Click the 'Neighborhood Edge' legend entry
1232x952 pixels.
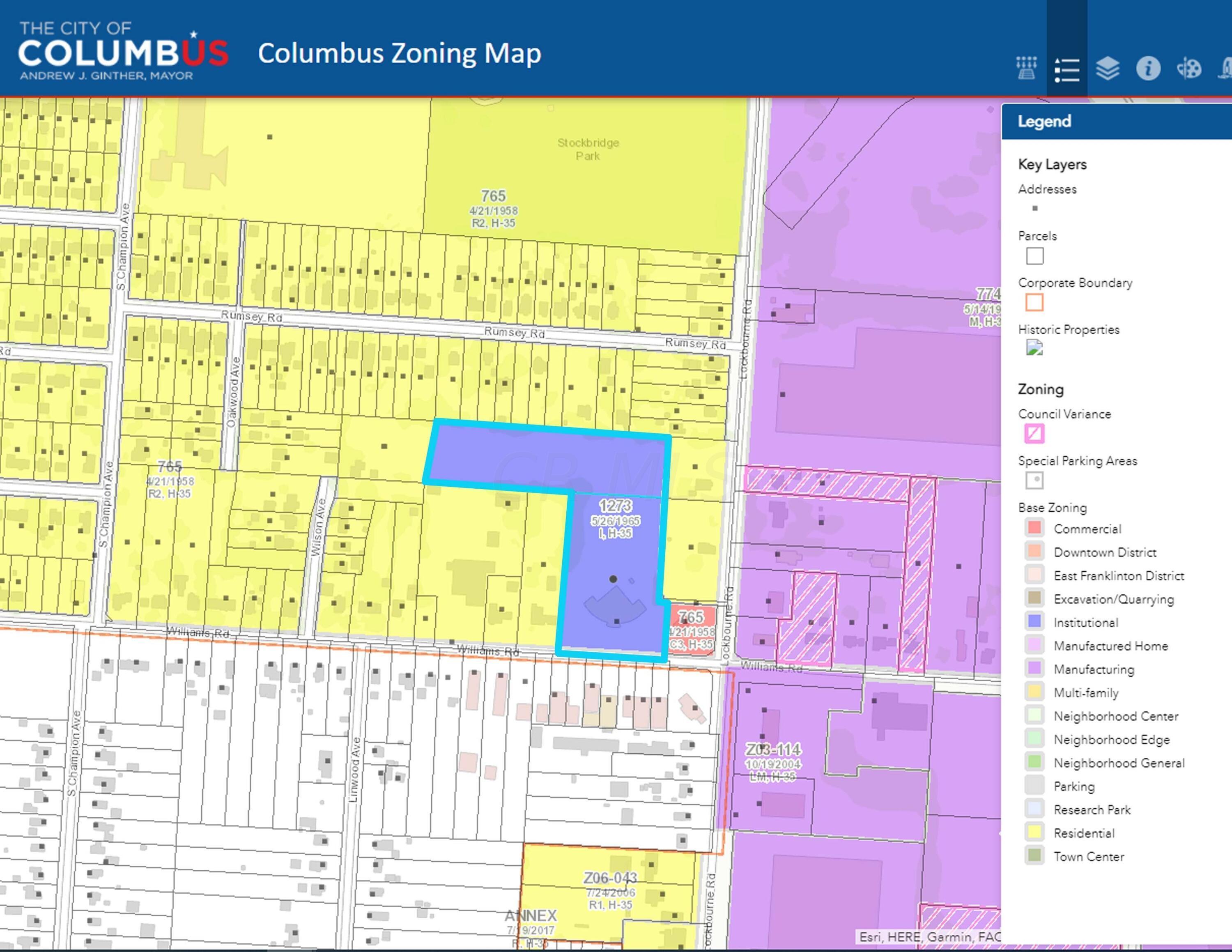point(1112,739)
